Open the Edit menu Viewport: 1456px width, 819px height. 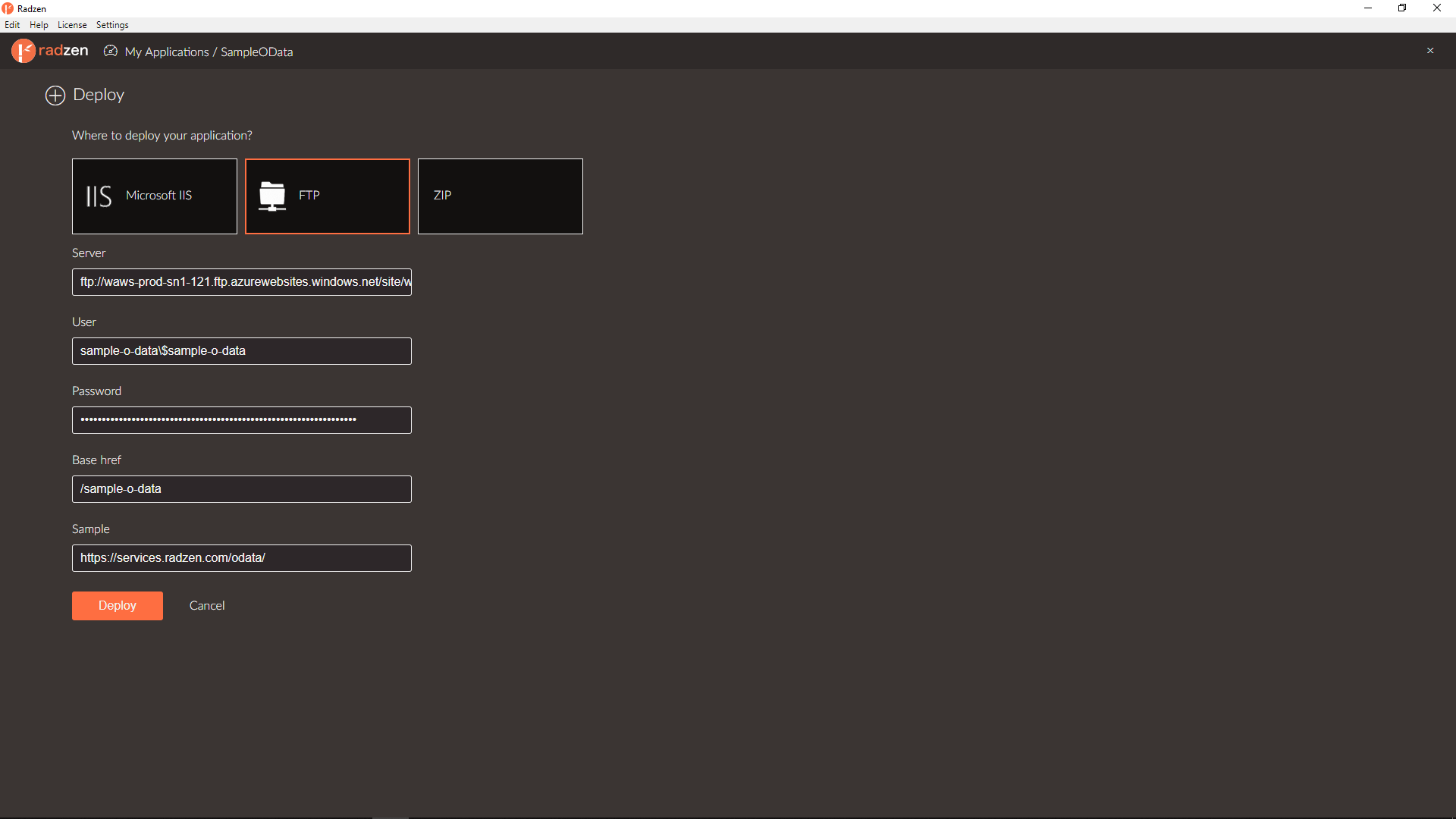tap(12, 25)
